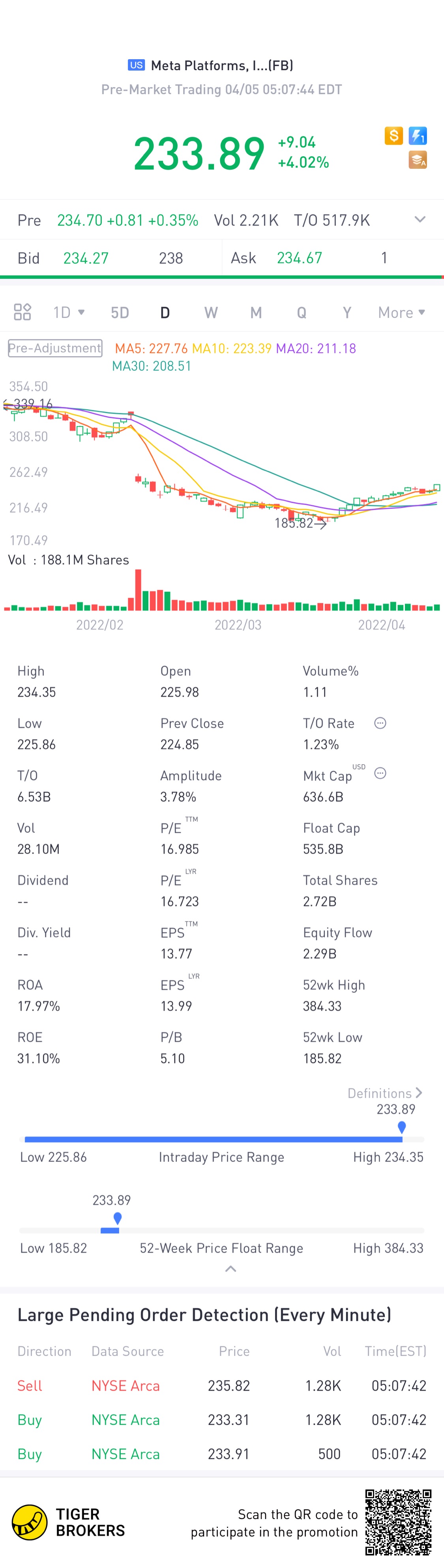Toggle the Pre-Adjustment chart setting
This screenshot has width=444, height=1568.
click(55, 348)
